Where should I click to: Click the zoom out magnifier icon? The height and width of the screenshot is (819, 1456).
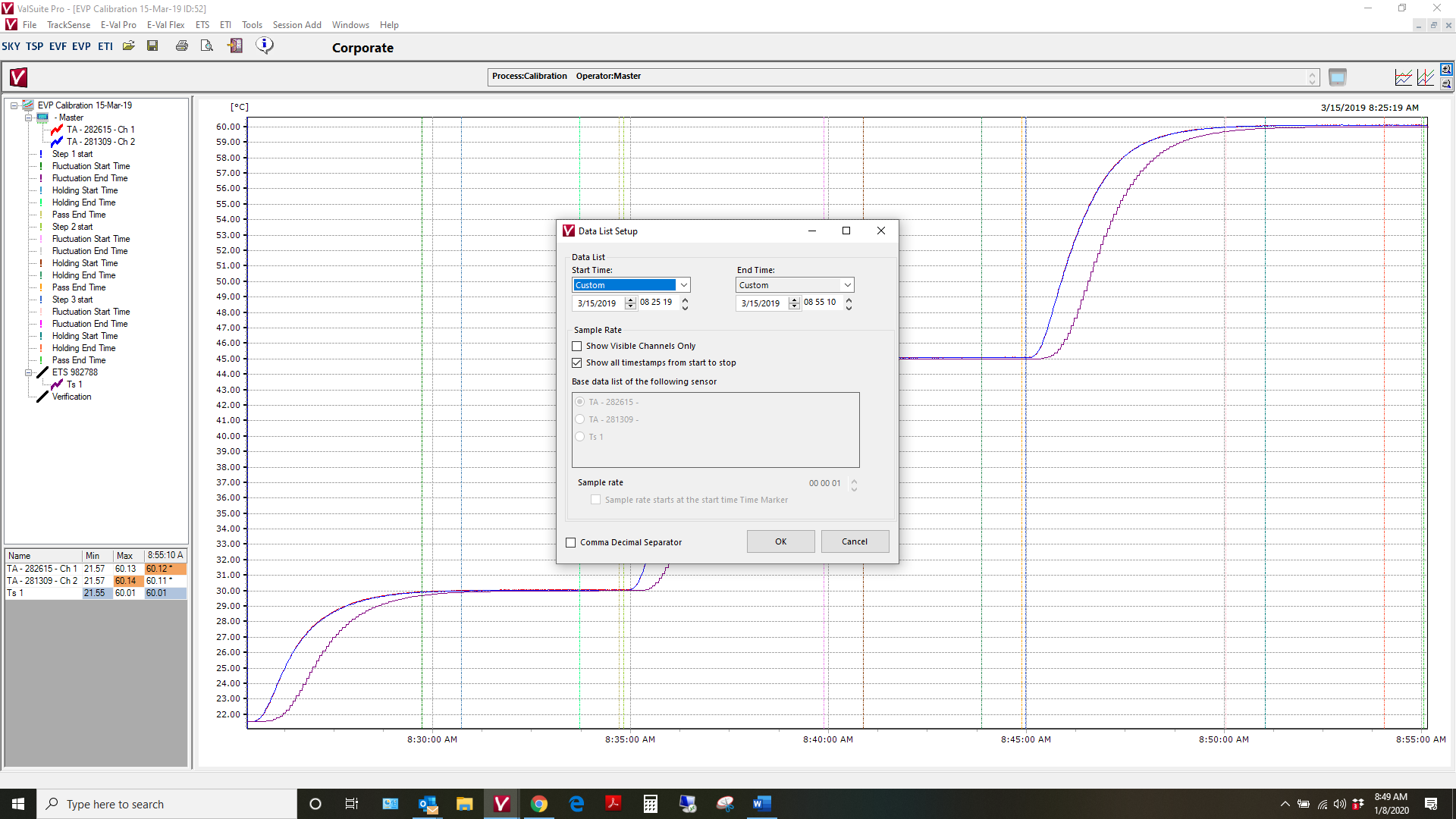pos(1446,83)
